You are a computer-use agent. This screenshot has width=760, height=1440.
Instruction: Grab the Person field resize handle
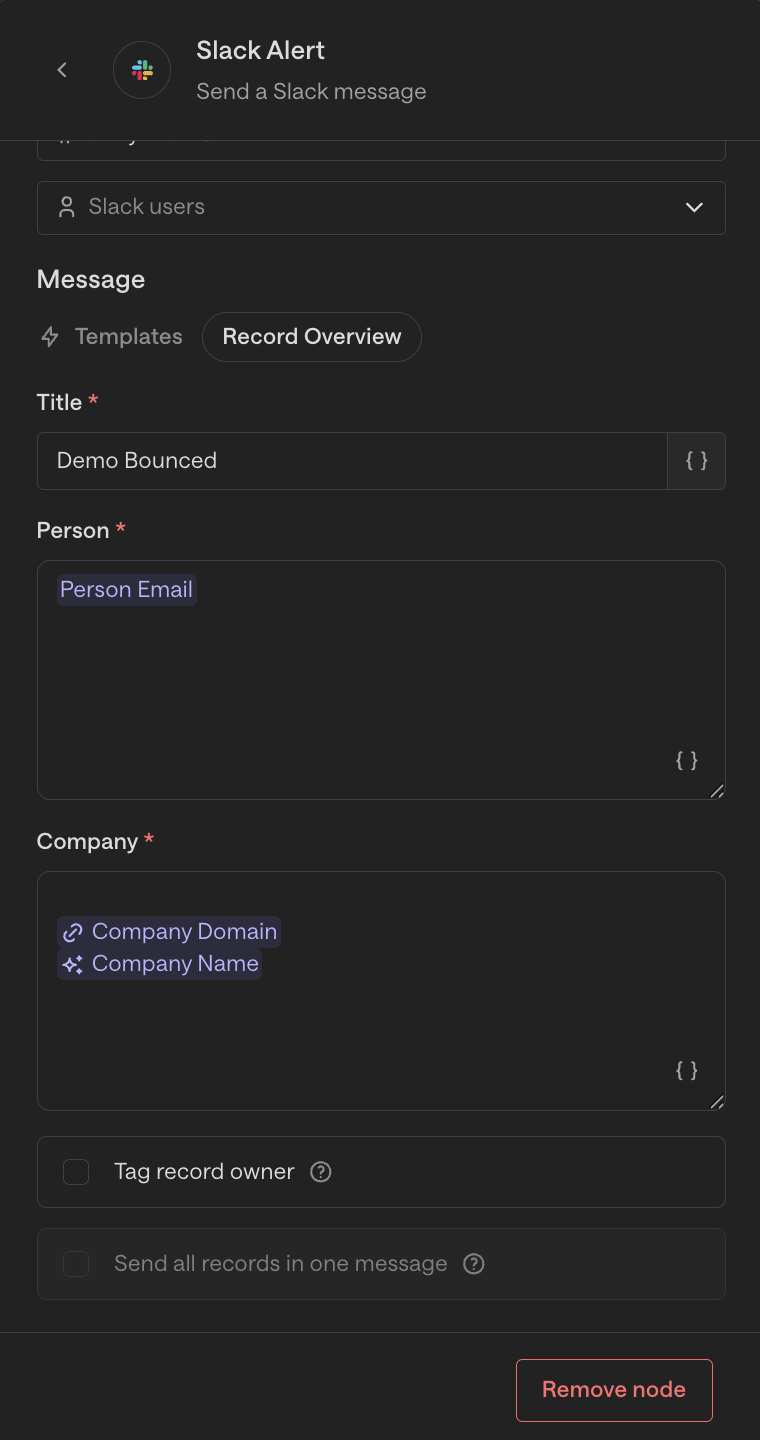(716, 791)
